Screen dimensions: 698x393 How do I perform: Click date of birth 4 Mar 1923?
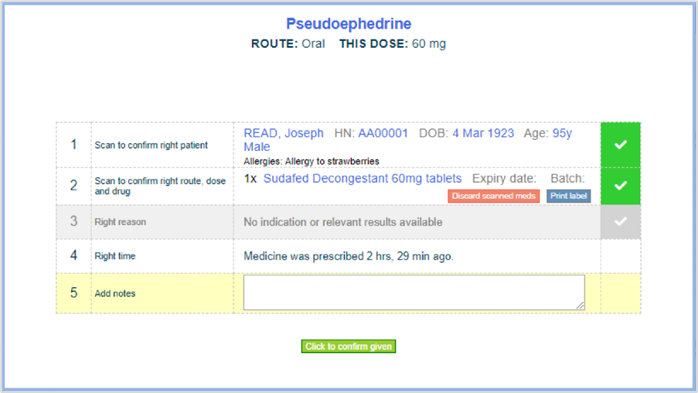coord(483,133)
